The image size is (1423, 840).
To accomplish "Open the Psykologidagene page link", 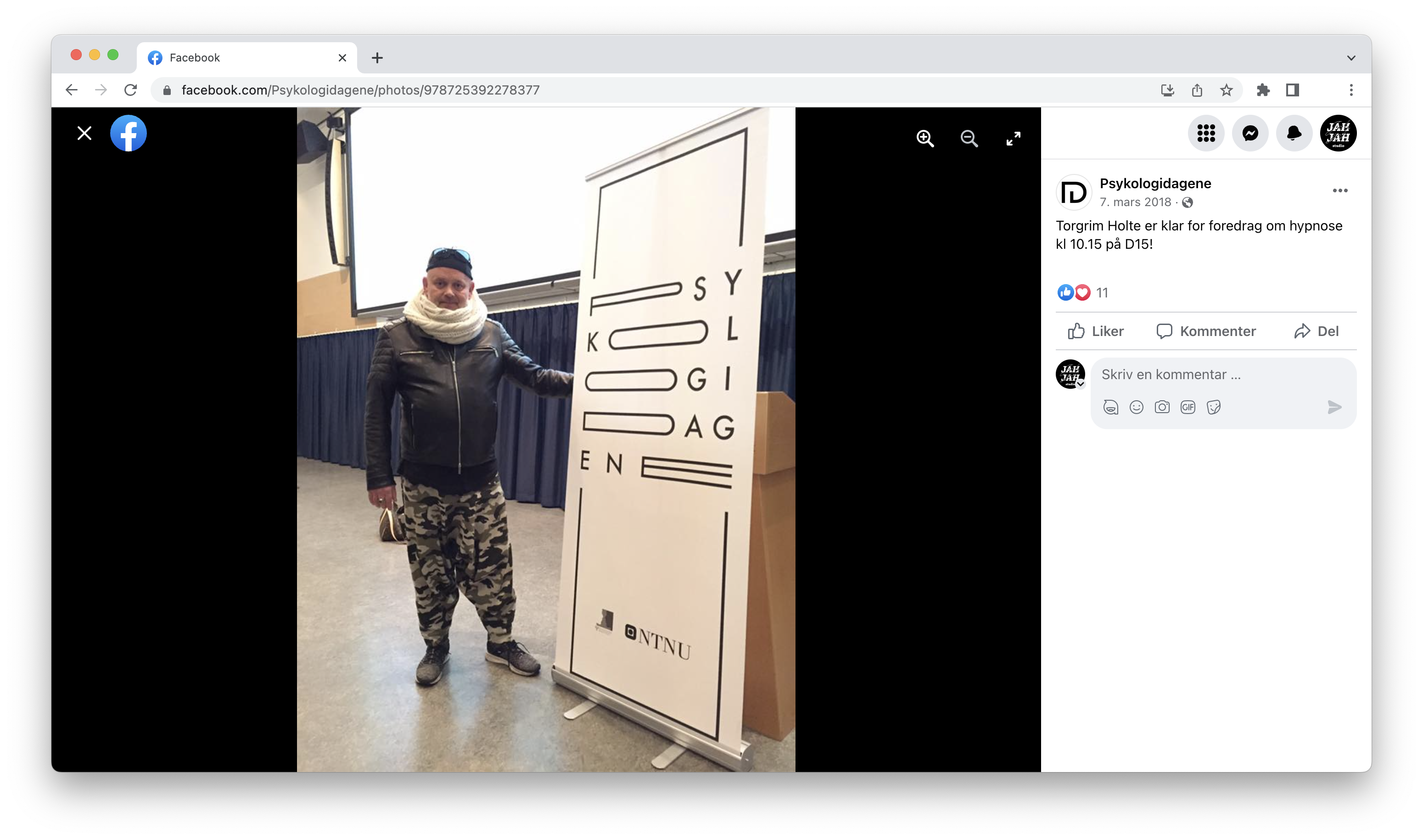I will click(x=1155, y=184).
